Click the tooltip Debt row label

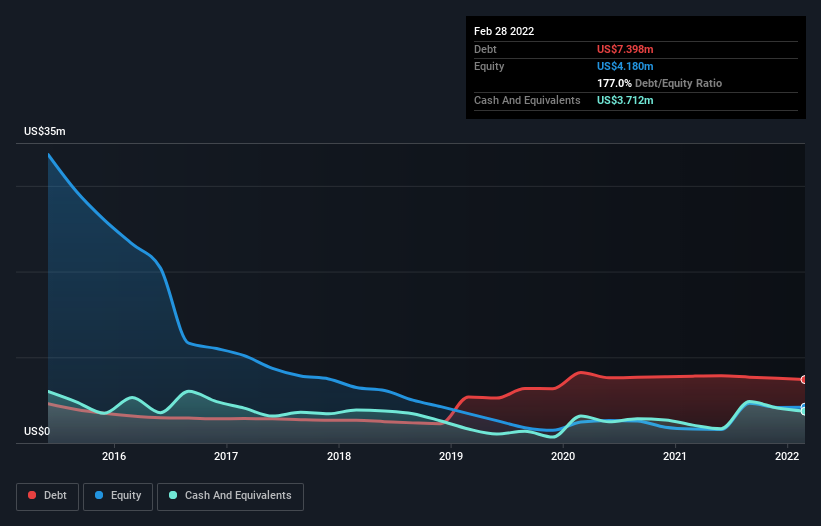(x=485, y=49)
